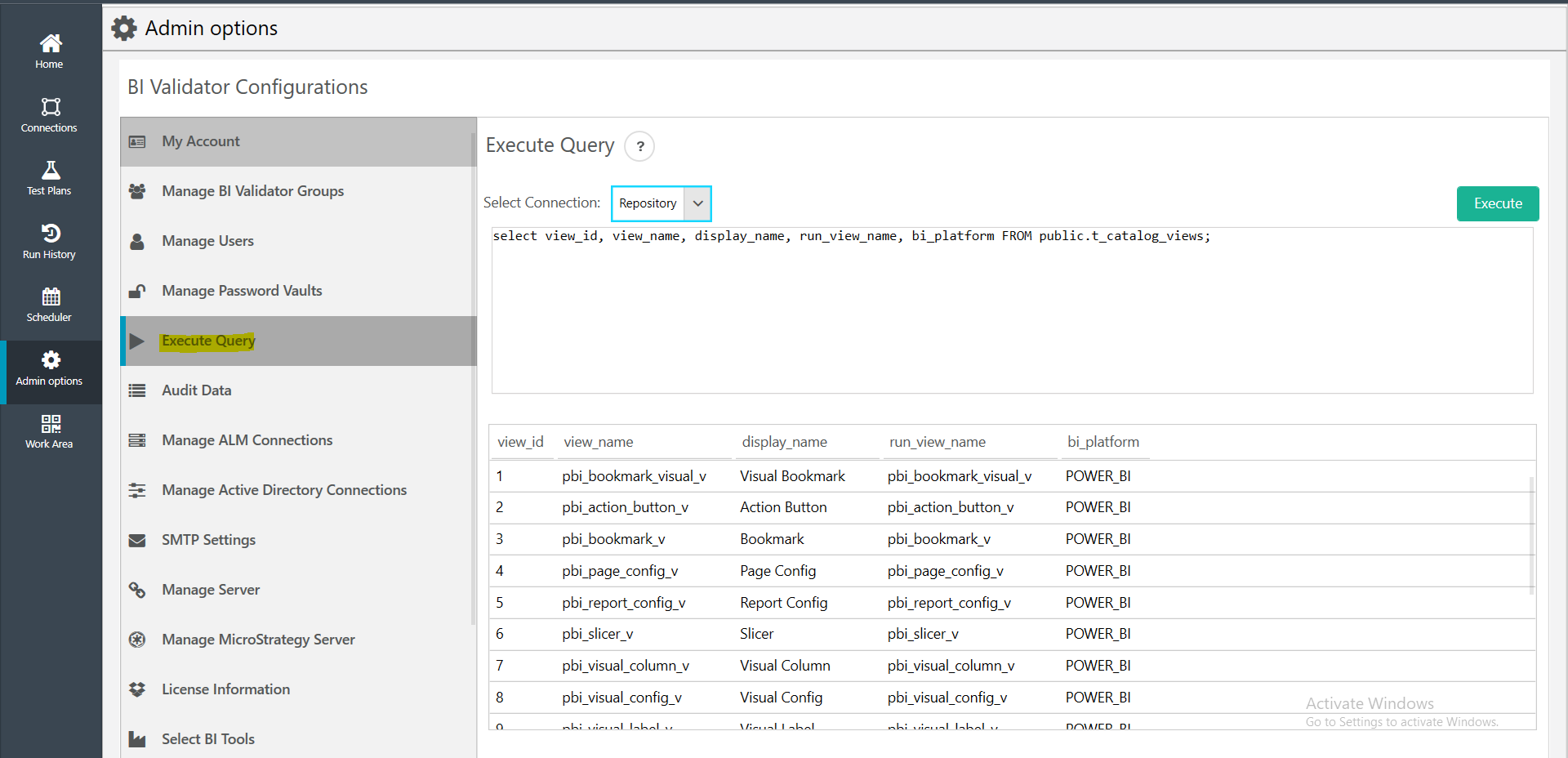Open the Work Area QR icon
Image resolution: width=1568 pixels, height=758 pixels.
[x=51, y=423]
